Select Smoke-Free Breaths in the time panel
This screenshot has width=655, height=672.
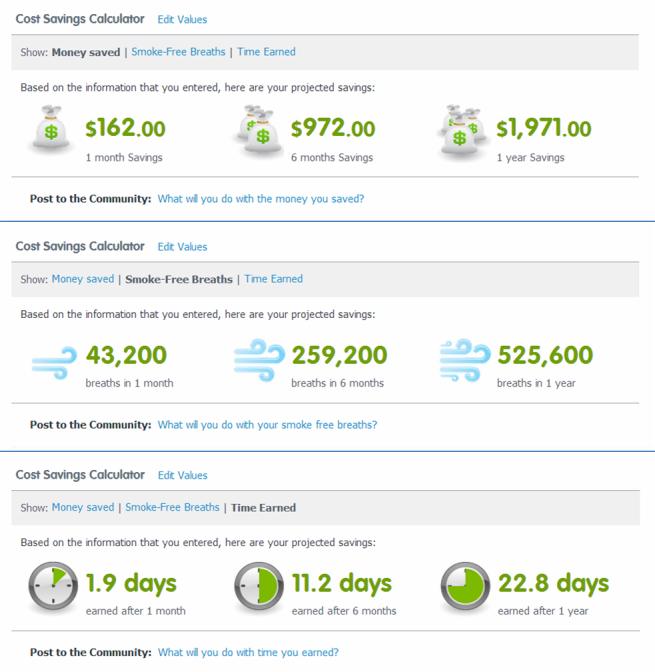(172, 507)
